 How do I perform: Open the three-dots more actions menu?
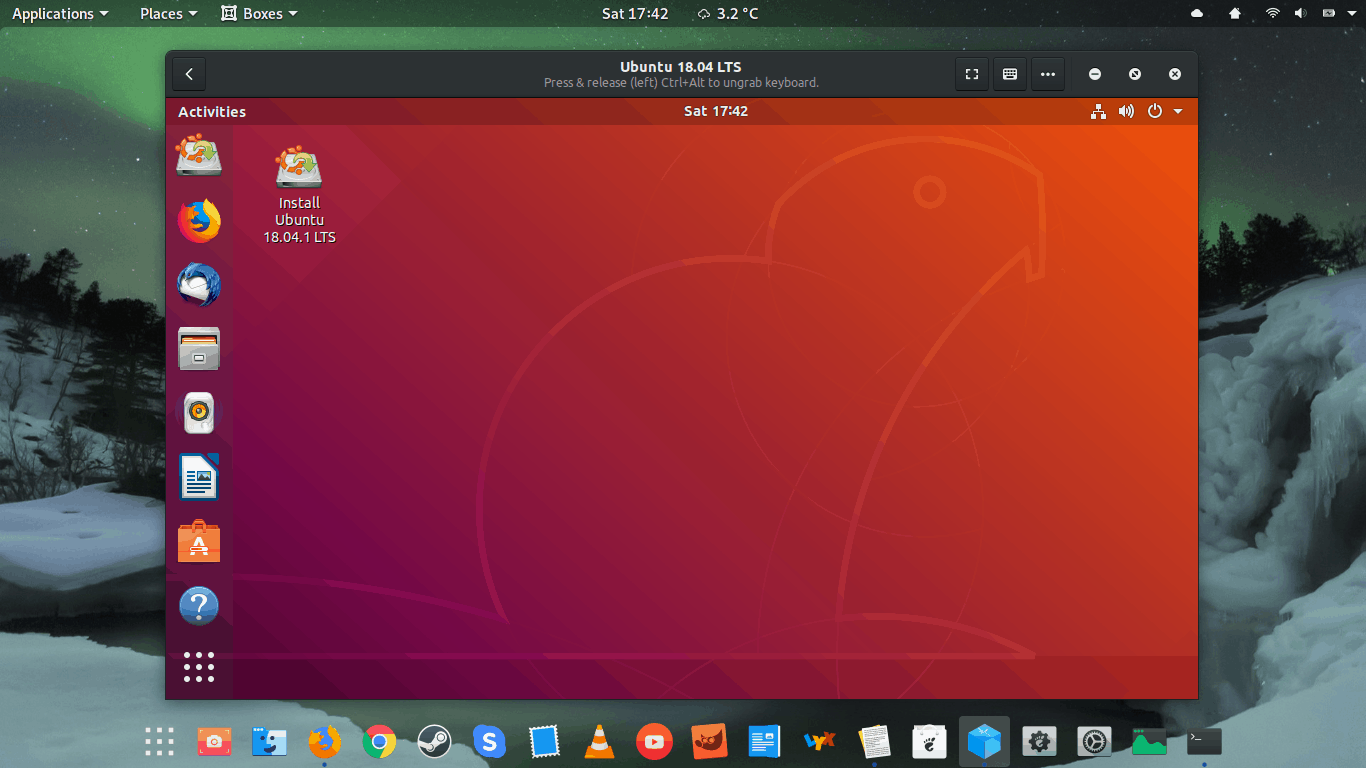(x=1047, y=74)
